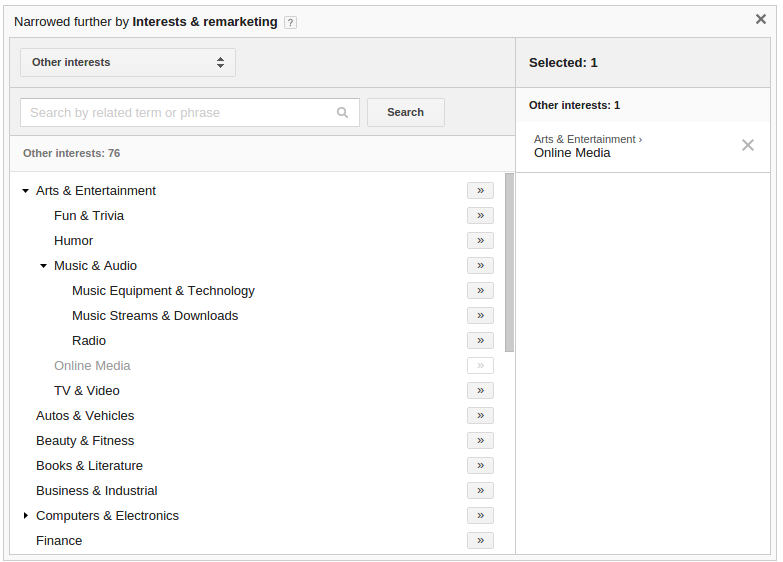This screenshot has width=783, height=562.
Task: Add Fun & Trivia using its arrow button
Action: click(x=480, y=216)
